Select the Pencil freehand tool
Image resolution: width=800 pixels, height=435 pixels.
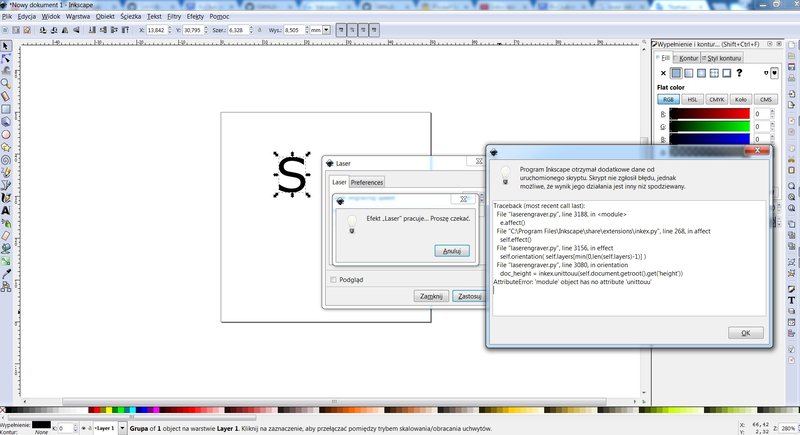pyautogui.click(x=6, y=172)
